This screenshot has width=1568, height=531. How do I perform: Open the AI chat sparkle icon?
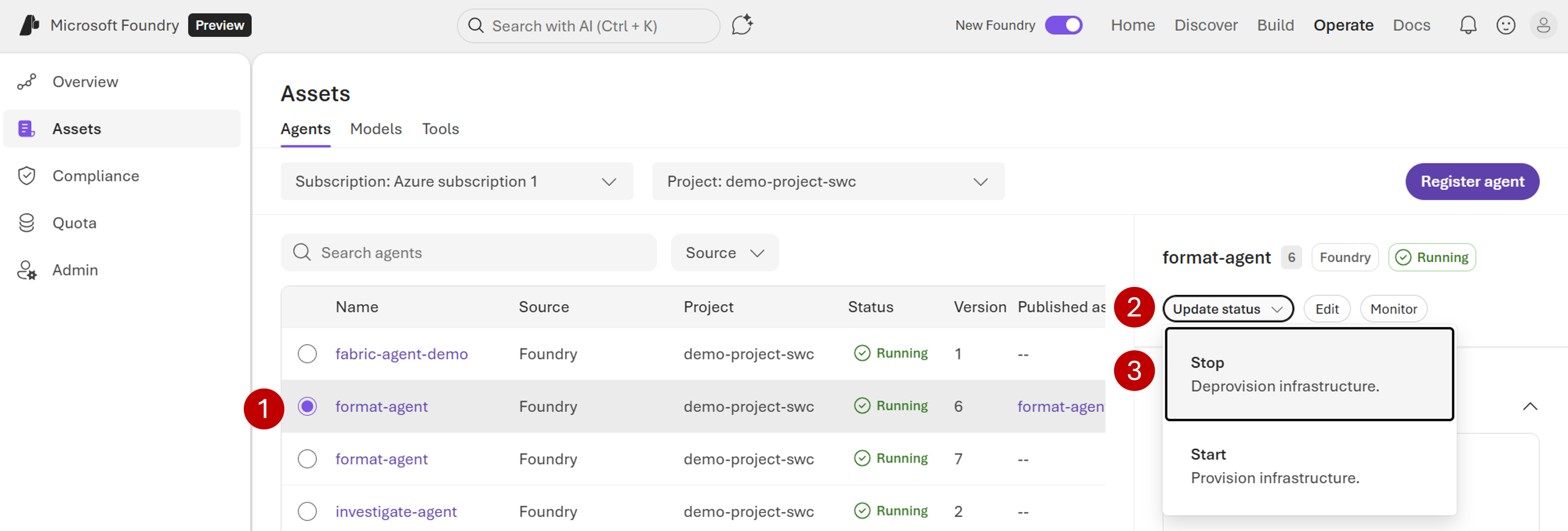tap(741, 26)
